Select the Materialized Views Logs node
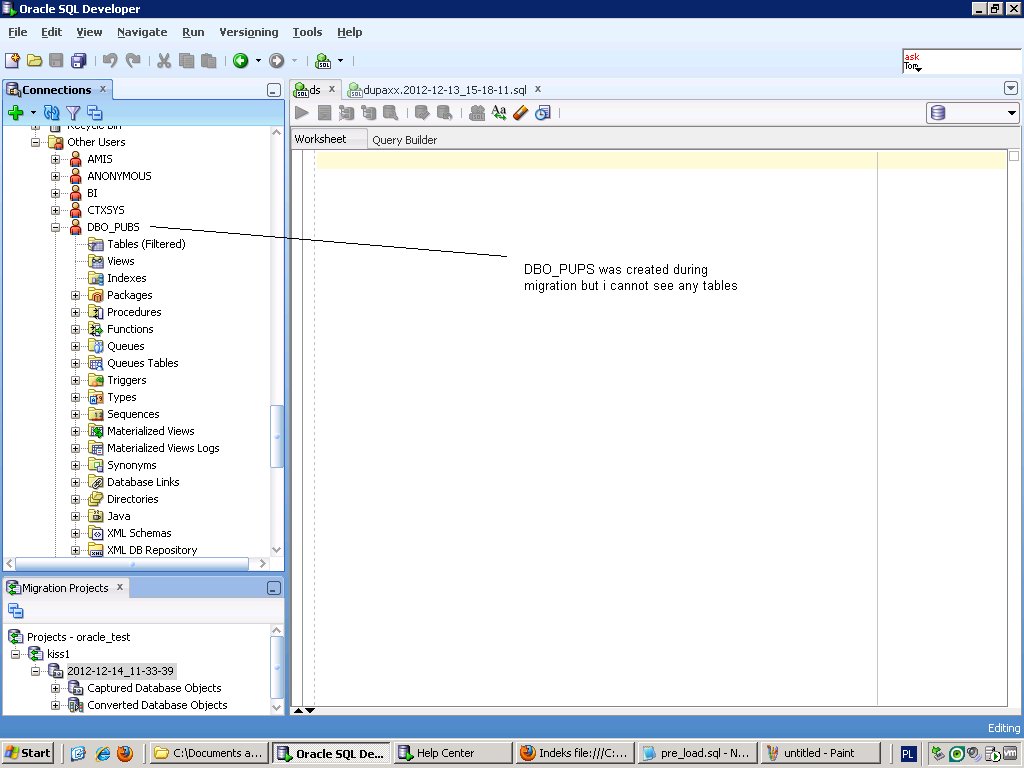Image resolution: width=1024 pixels, height=768 pixels. click(163, 448)
